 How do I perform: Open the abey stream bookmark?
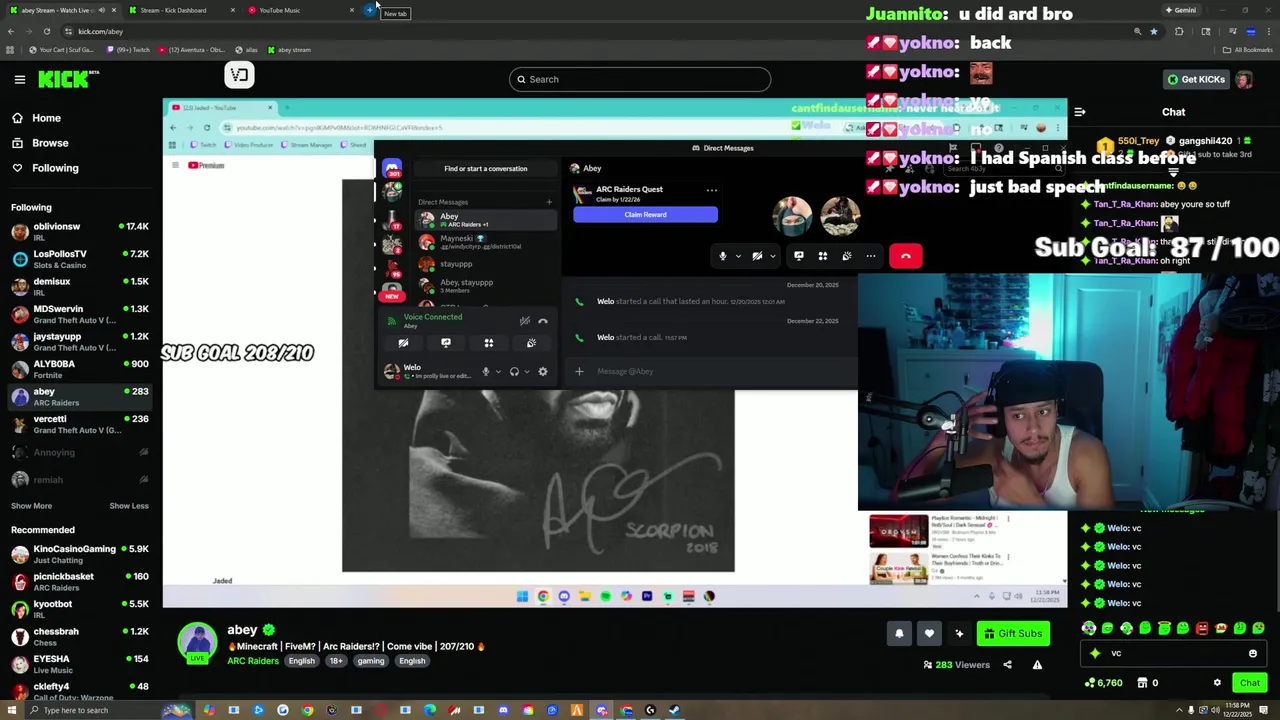point(288,50)
